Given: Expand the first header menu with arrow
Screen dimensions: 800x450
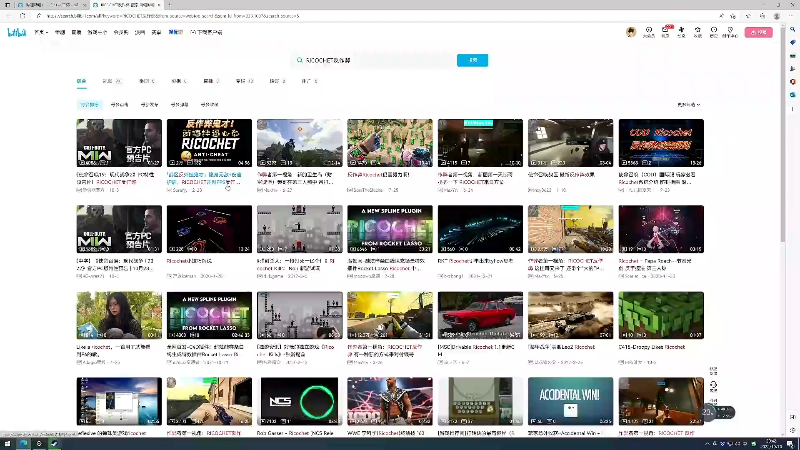Looking at the screenshot, I should [41, 32].
